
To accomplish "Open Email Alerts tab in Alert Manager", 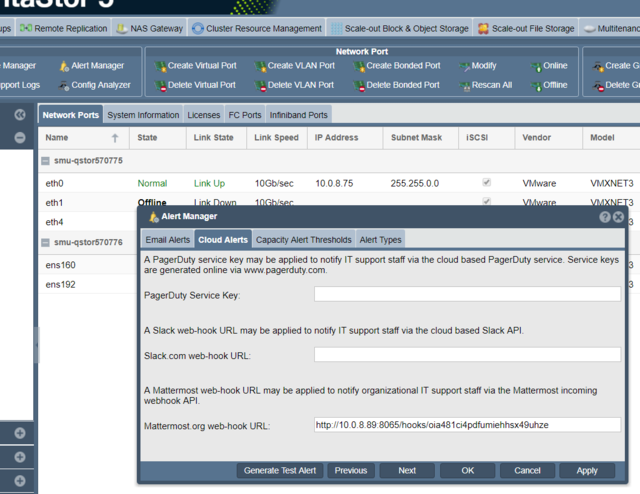I will pyautogui.click(x=168, y=240).
